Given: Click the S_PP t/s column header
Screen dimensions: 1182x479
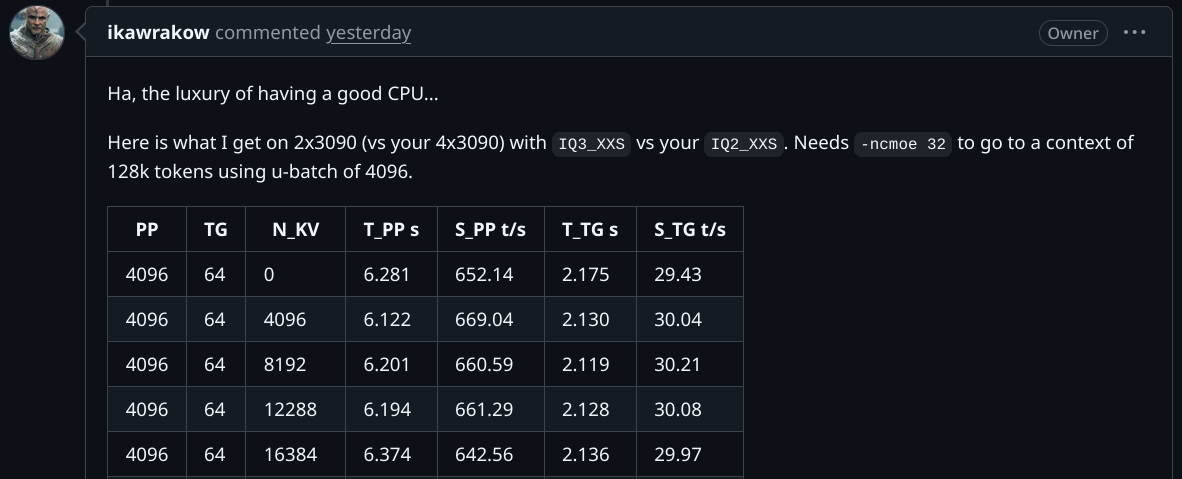Looking at the screenshot, I should point(491,229).
